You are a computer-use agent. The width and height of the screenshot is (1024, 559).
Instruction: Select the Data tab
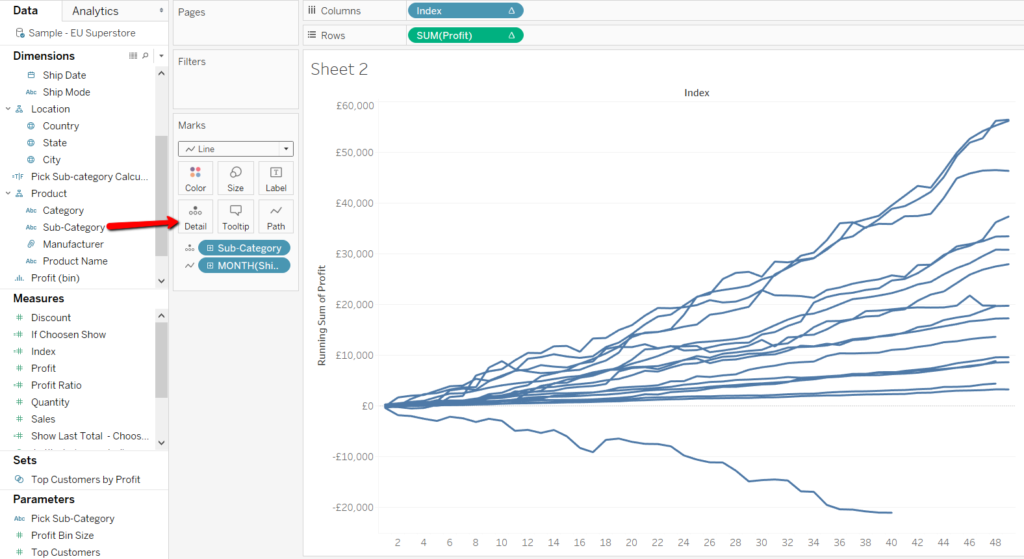click(x=26, y=11)
